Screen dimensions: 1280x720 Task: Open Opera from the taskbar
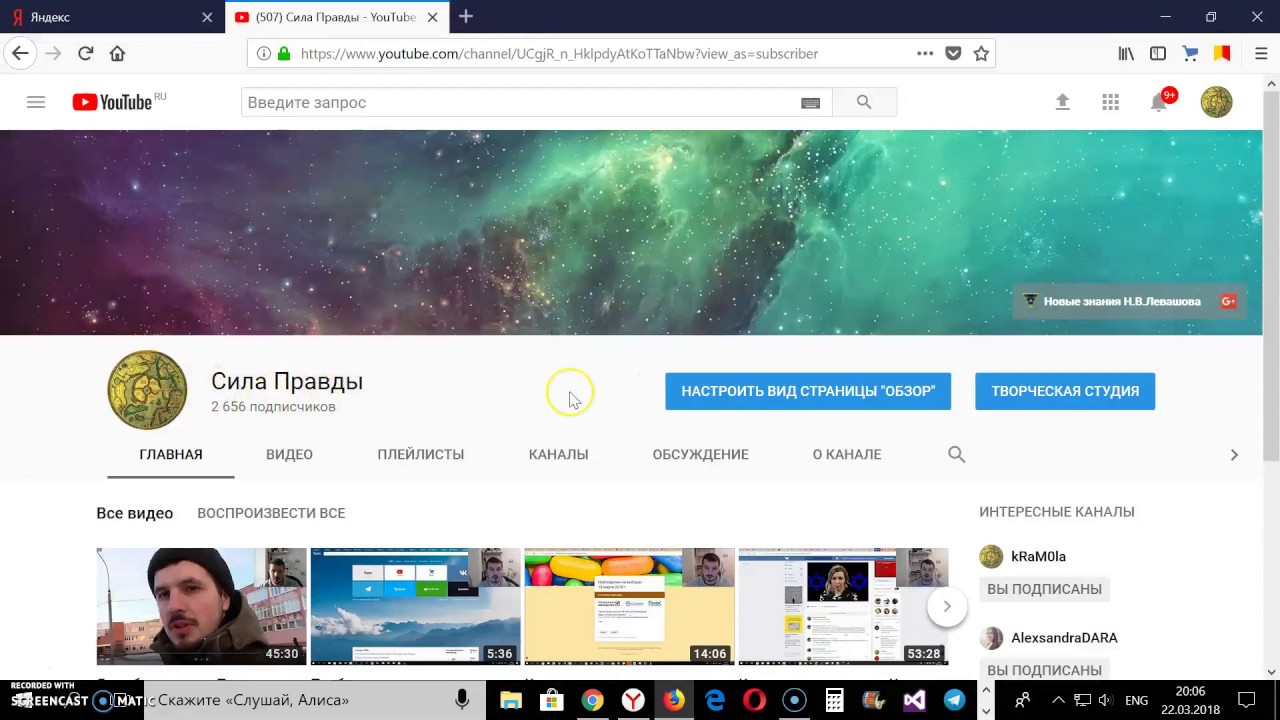754,700
